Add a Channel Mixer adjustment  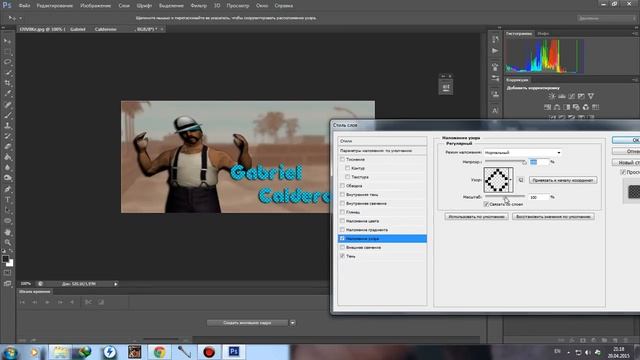click(x=586, y=107)
